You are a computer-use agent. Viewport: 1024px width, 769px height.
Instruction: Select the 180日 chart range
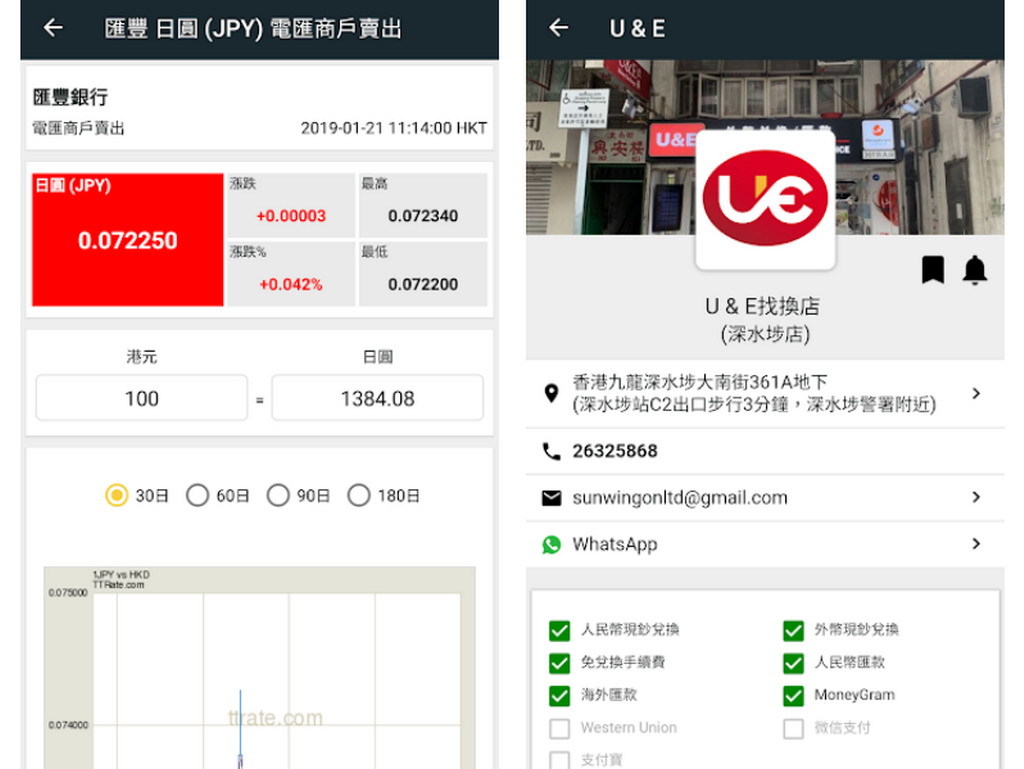point(359,495)
